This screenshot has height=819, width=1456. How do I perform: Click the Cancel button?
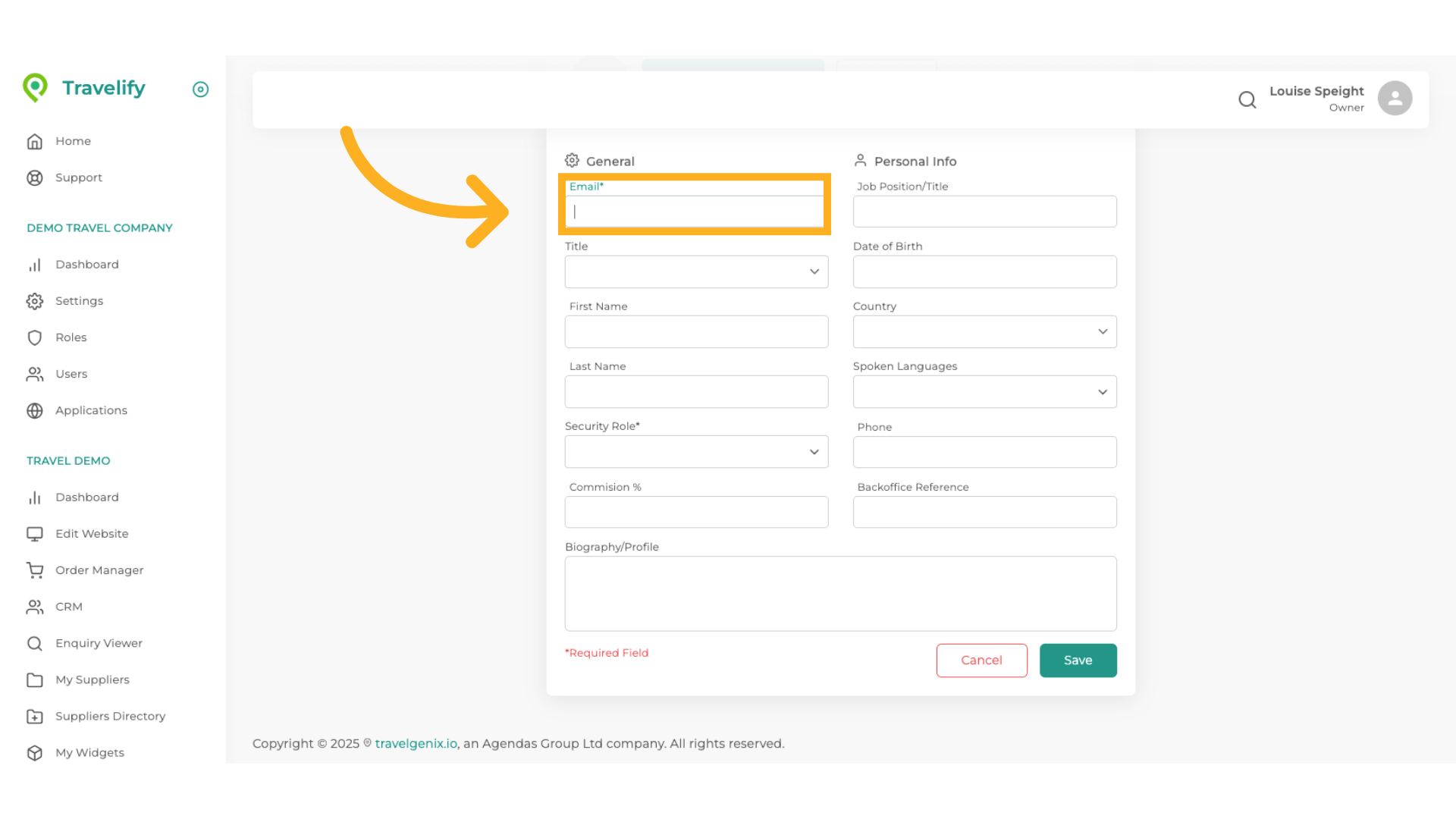[x=981, y=661]
